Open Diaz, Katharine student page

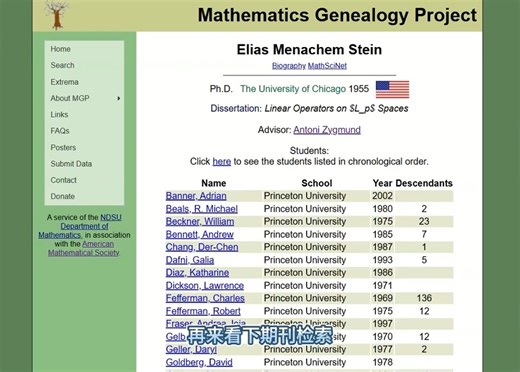tap(197, 273)
